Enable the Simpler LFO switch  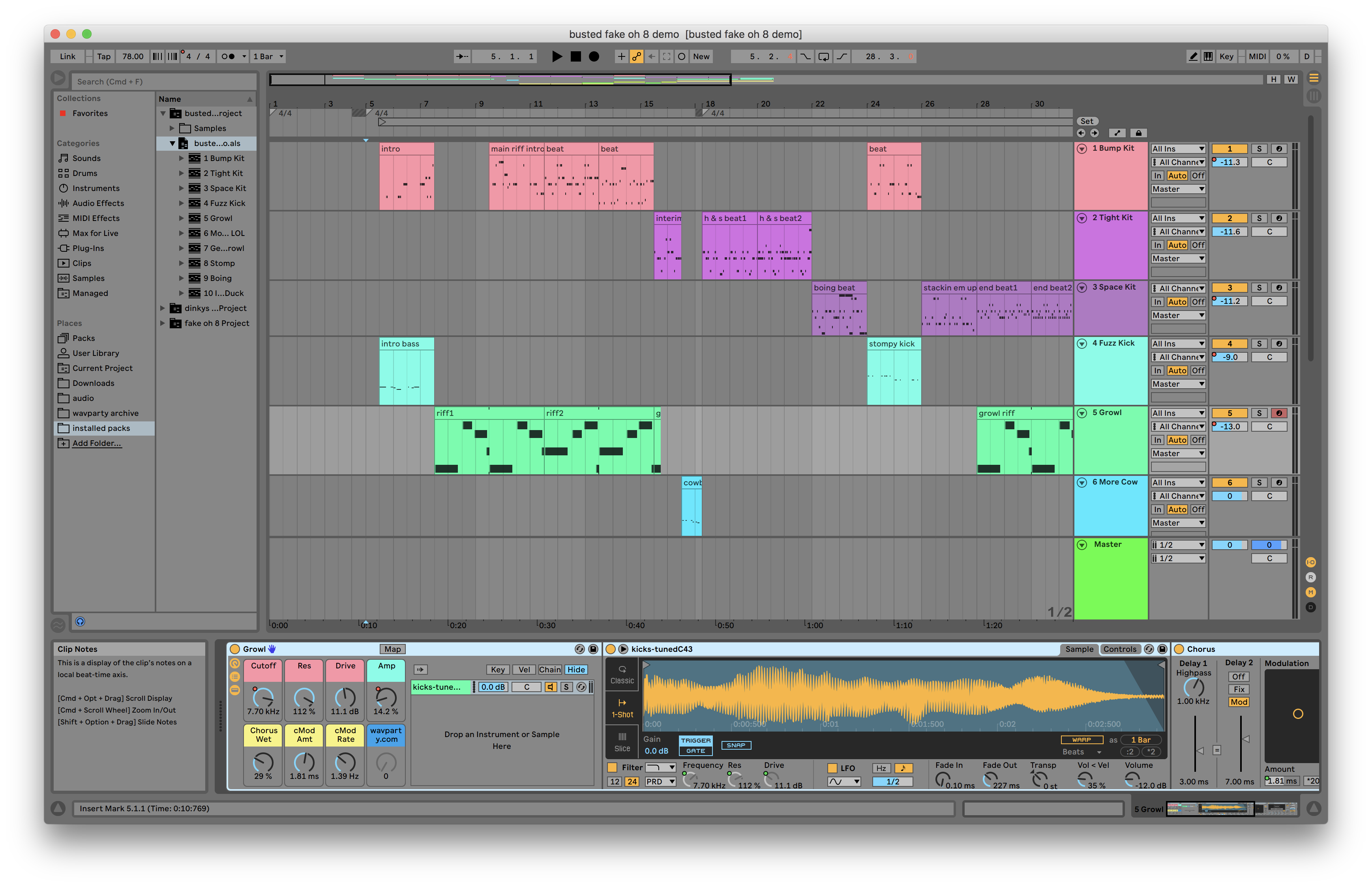[x=832, y=768]
